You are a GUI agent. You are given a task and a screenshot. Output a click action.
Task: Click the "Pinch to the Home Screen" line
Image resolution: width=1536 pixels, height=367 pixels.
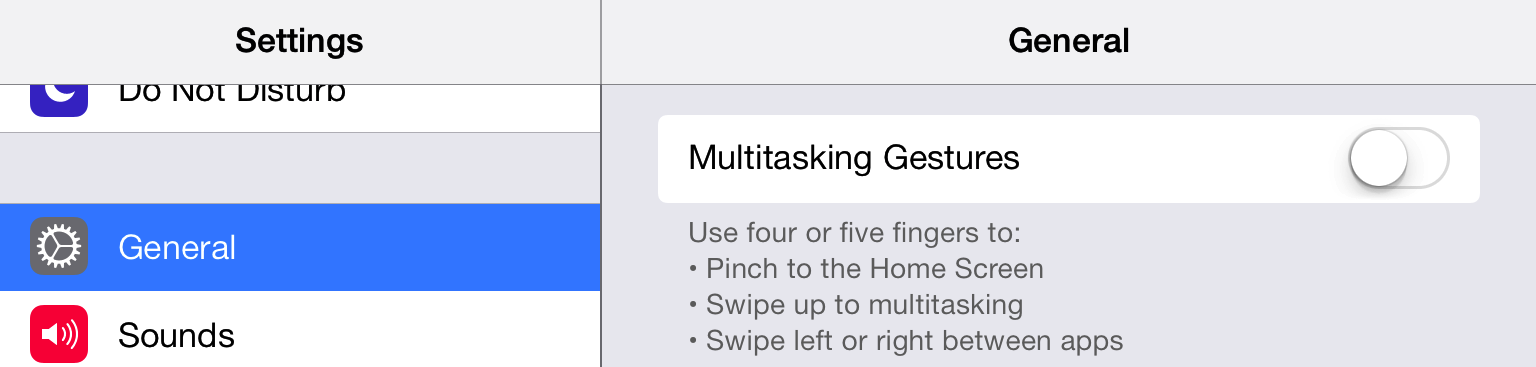(866, 269)
